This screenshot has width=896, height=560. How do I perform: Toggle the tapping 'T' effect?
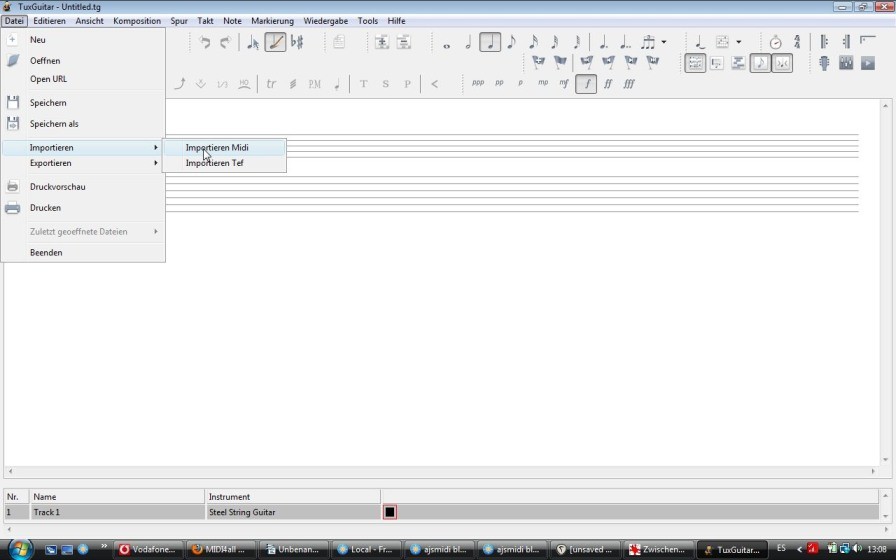click(x=363, y=83)
